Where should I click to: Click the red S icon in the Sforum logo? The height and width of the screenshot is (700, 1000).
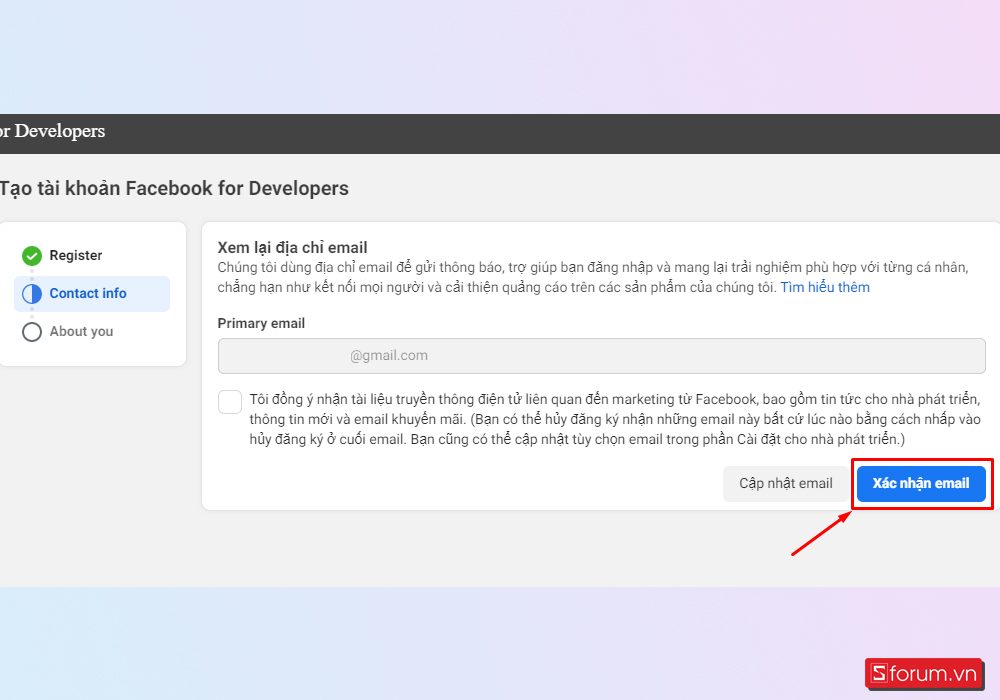point(880,674)
